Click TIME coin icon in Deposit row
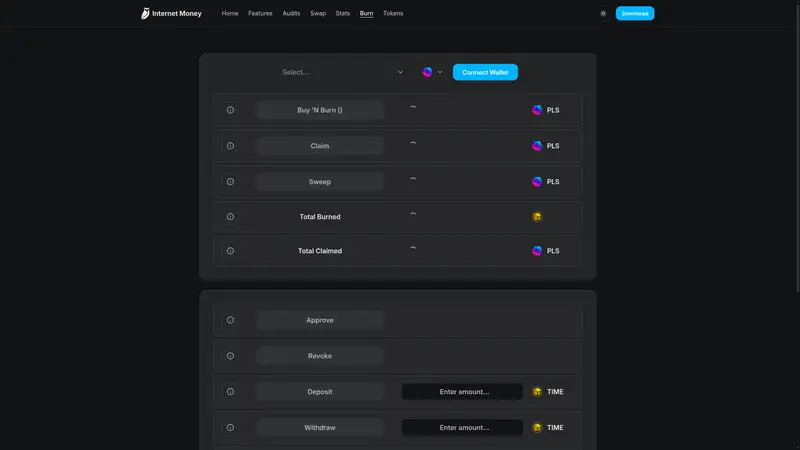 coord(537,392)
